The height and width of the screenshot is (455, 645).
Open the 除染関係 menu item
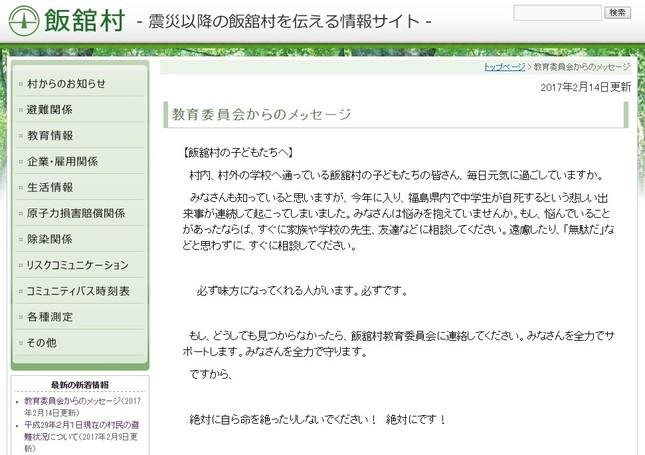(49, 239)
